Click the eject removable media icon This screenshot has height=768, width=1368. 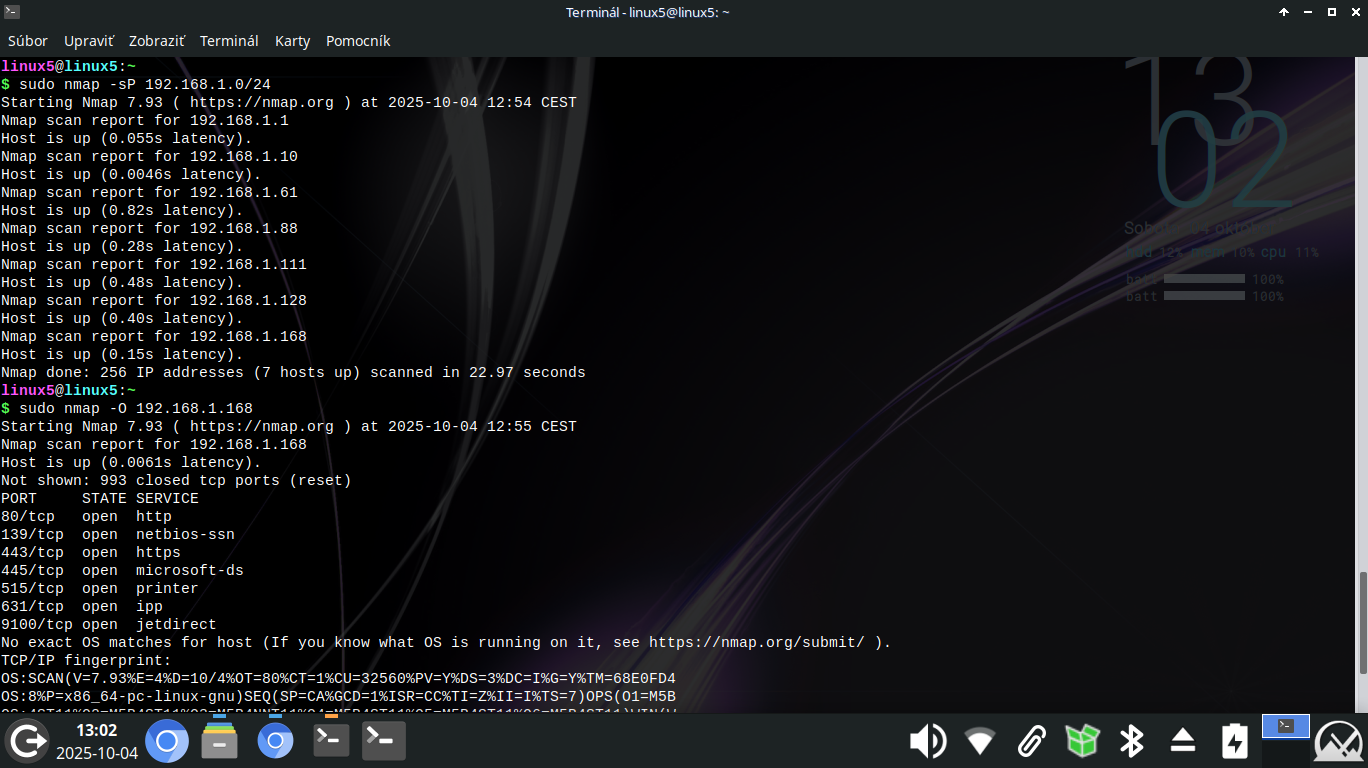pos(1182,741)
